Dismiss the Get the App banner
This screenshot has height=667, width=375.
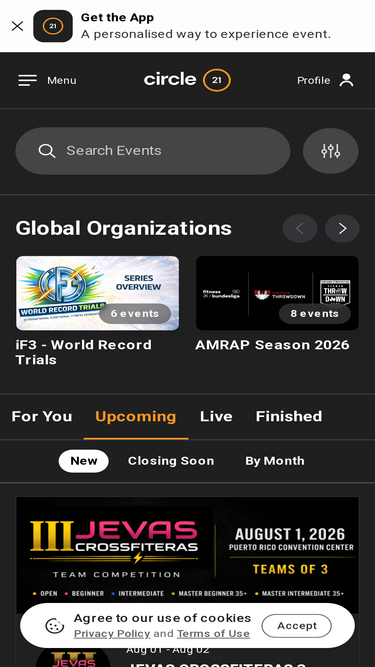(17, 26)
